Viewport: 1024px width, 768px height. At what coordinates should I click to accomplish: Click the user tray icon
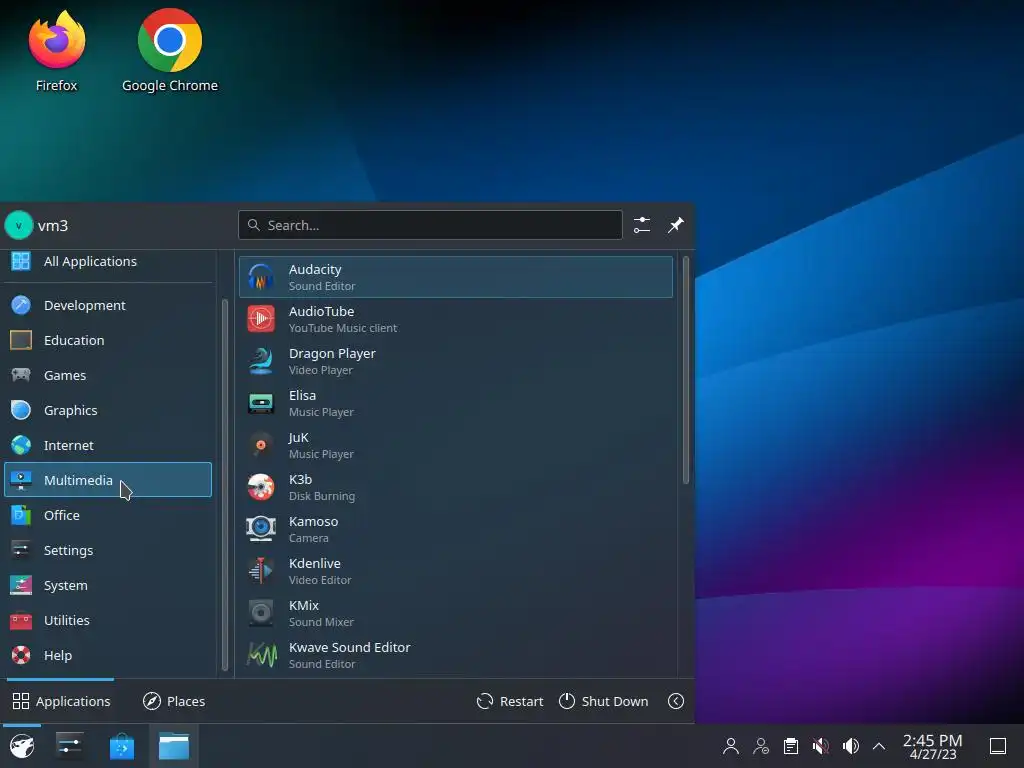coord(731,746)
